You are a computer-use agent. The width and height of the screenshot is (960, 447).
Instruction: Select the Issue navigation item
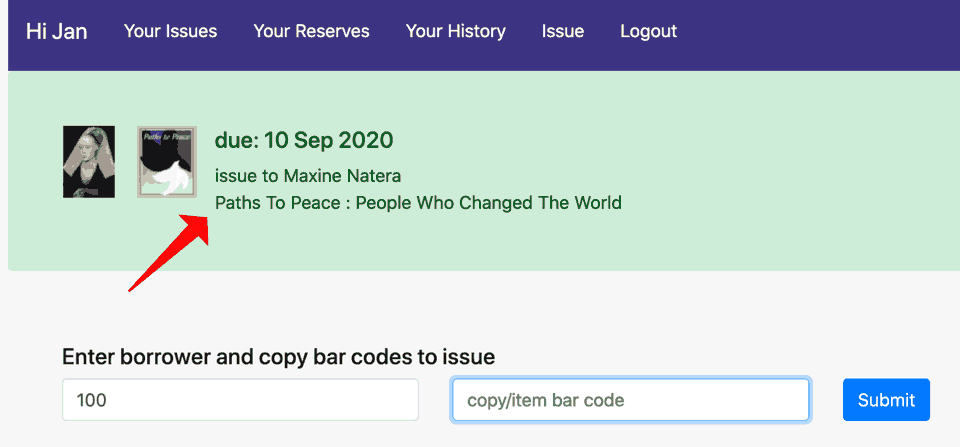click(563, 31)
